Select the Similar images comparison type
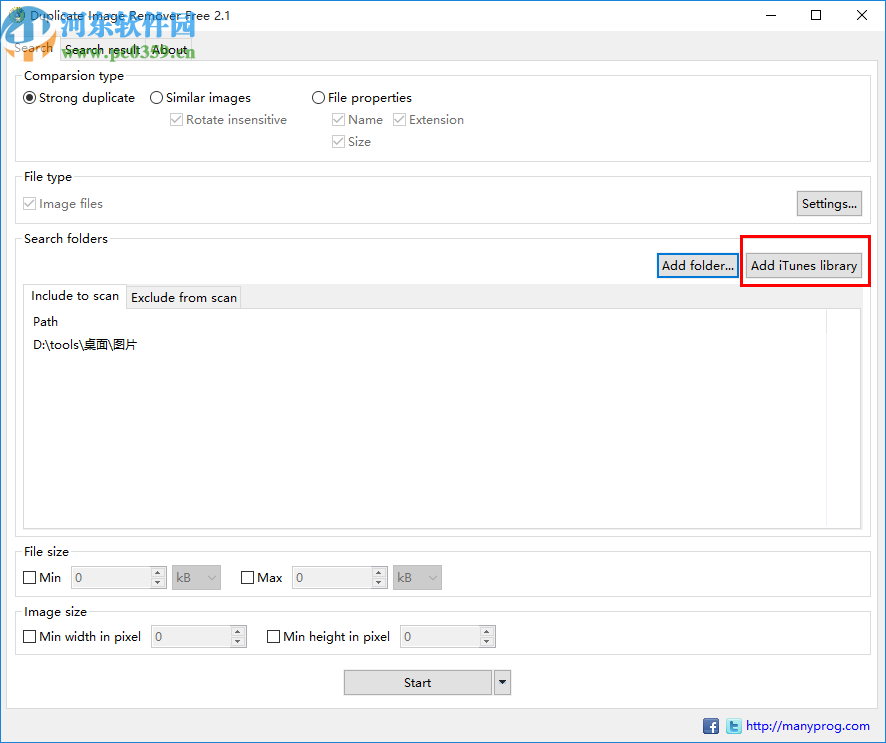The width and height of the screenshot is (886, 743). 156,97
